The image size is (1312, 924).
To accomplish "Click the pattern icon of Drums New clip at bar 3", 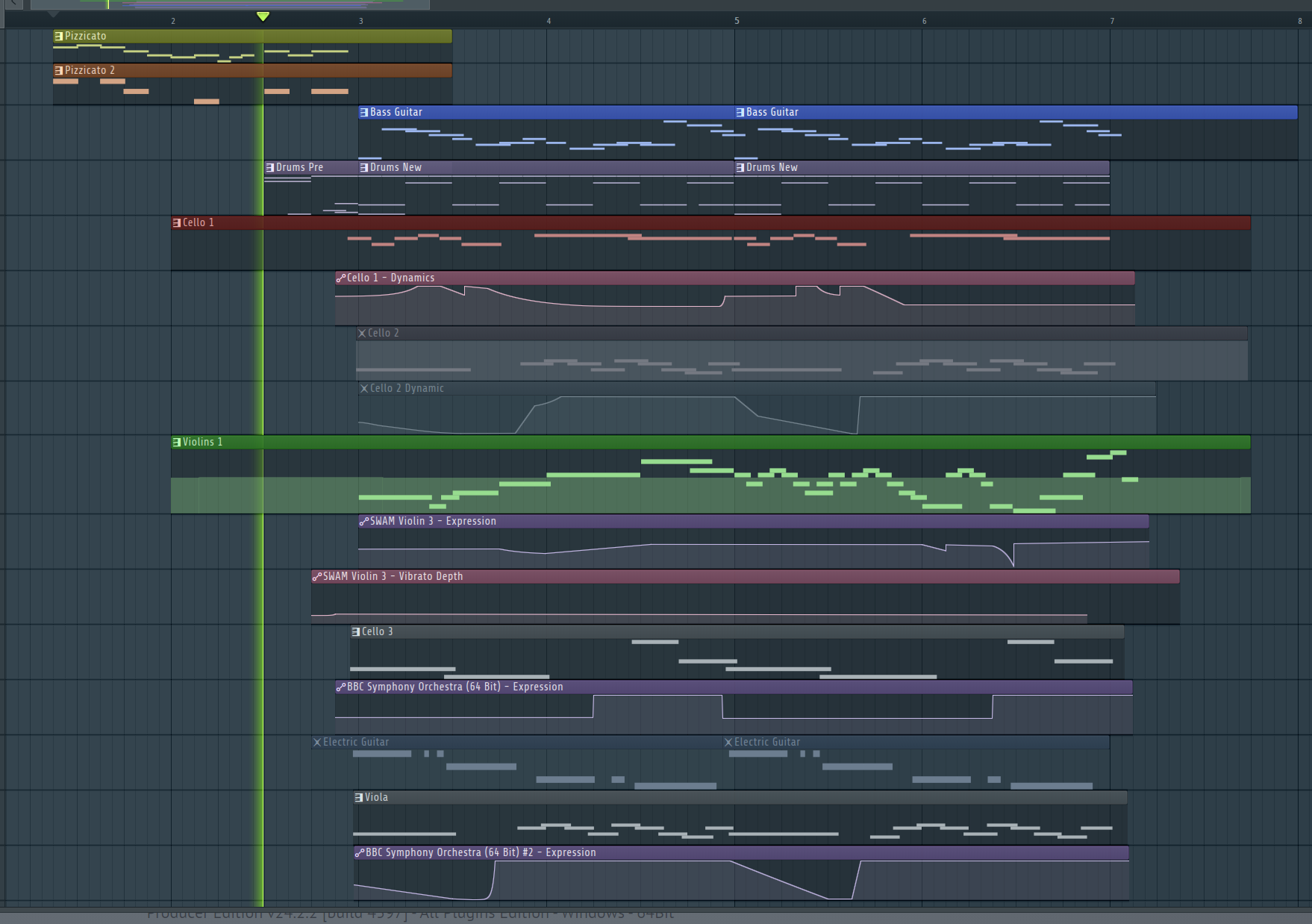I will 364,167.
